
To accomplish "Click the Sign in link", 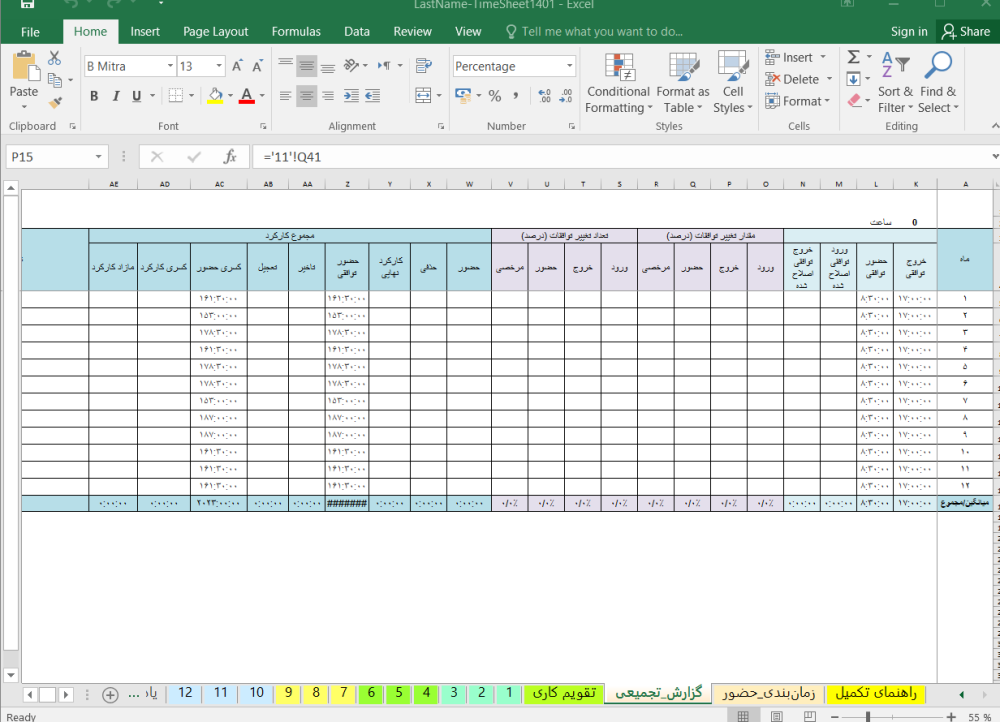I will click(908, 31).
